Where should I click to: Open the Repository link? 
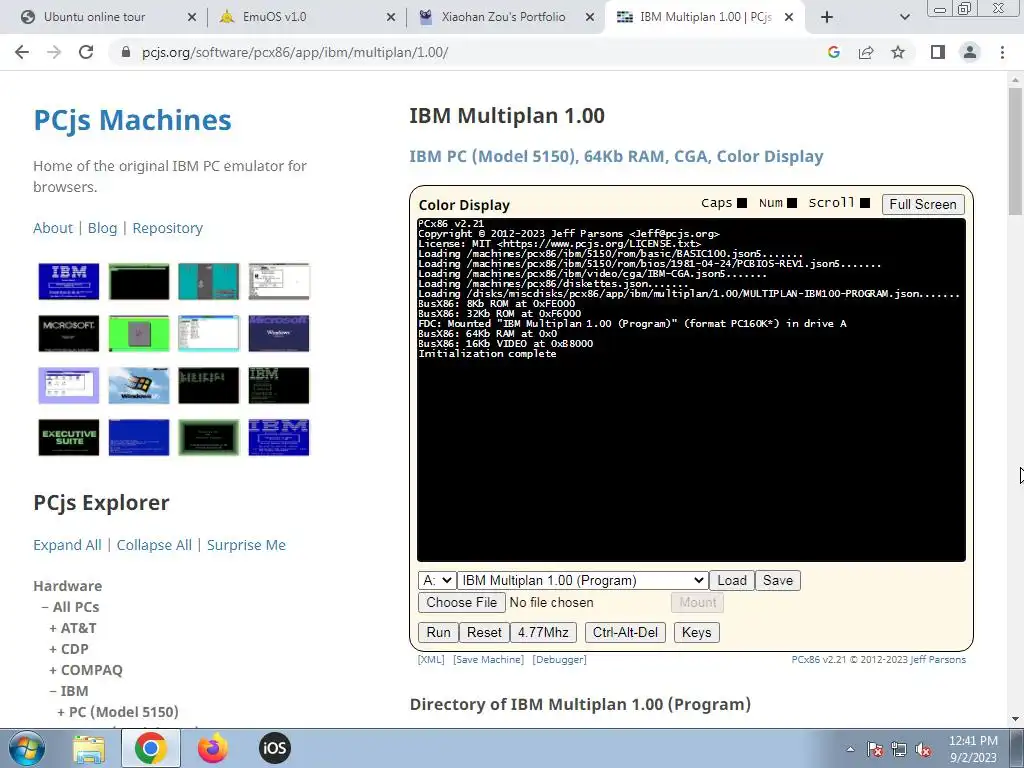(168, 228)
